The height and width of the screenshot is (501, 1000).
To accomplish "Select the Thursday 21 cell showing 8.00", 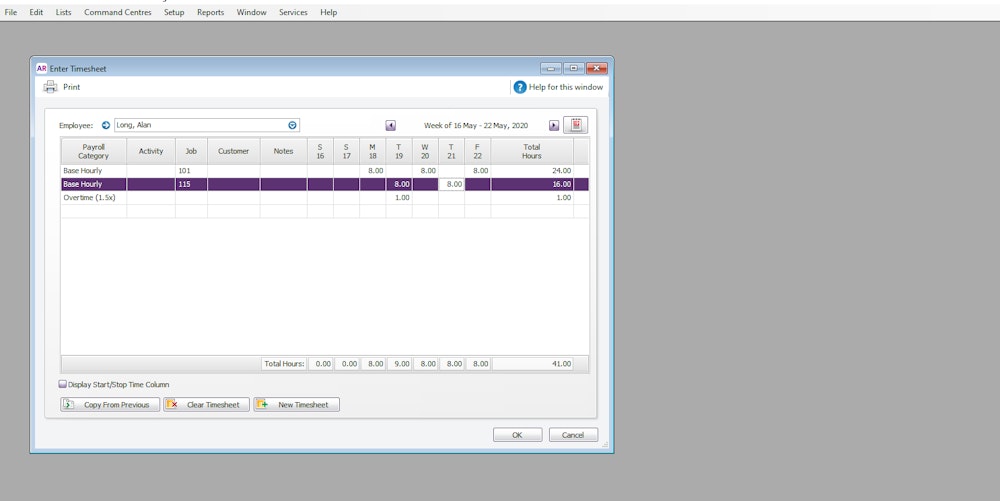I will [x=452, y=185].
